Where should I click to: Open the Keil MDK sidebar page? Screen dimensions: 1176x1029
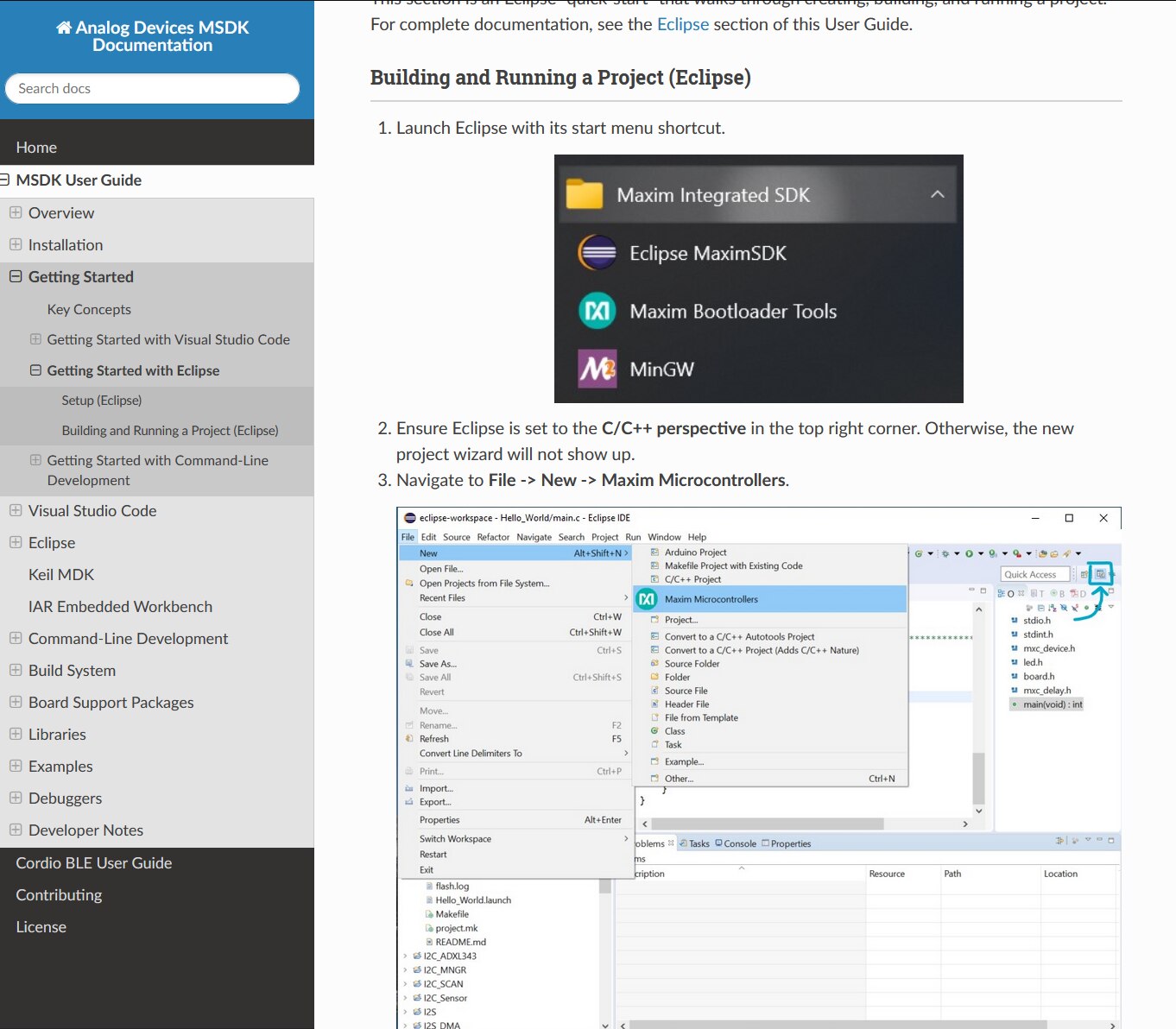pos(61,575)
